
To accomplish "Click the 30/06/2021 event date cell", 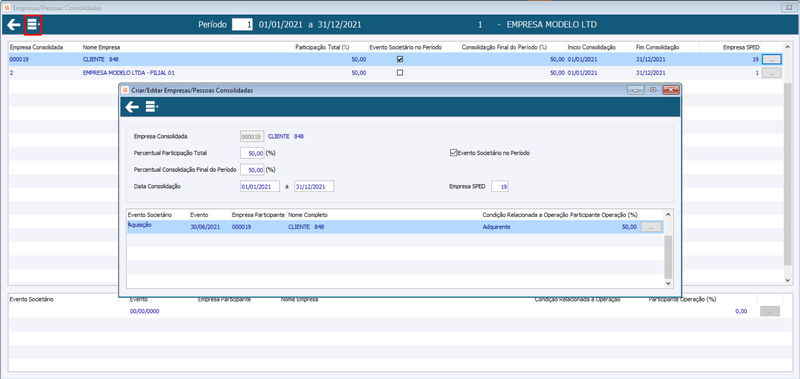I will (x=205, y=227).
